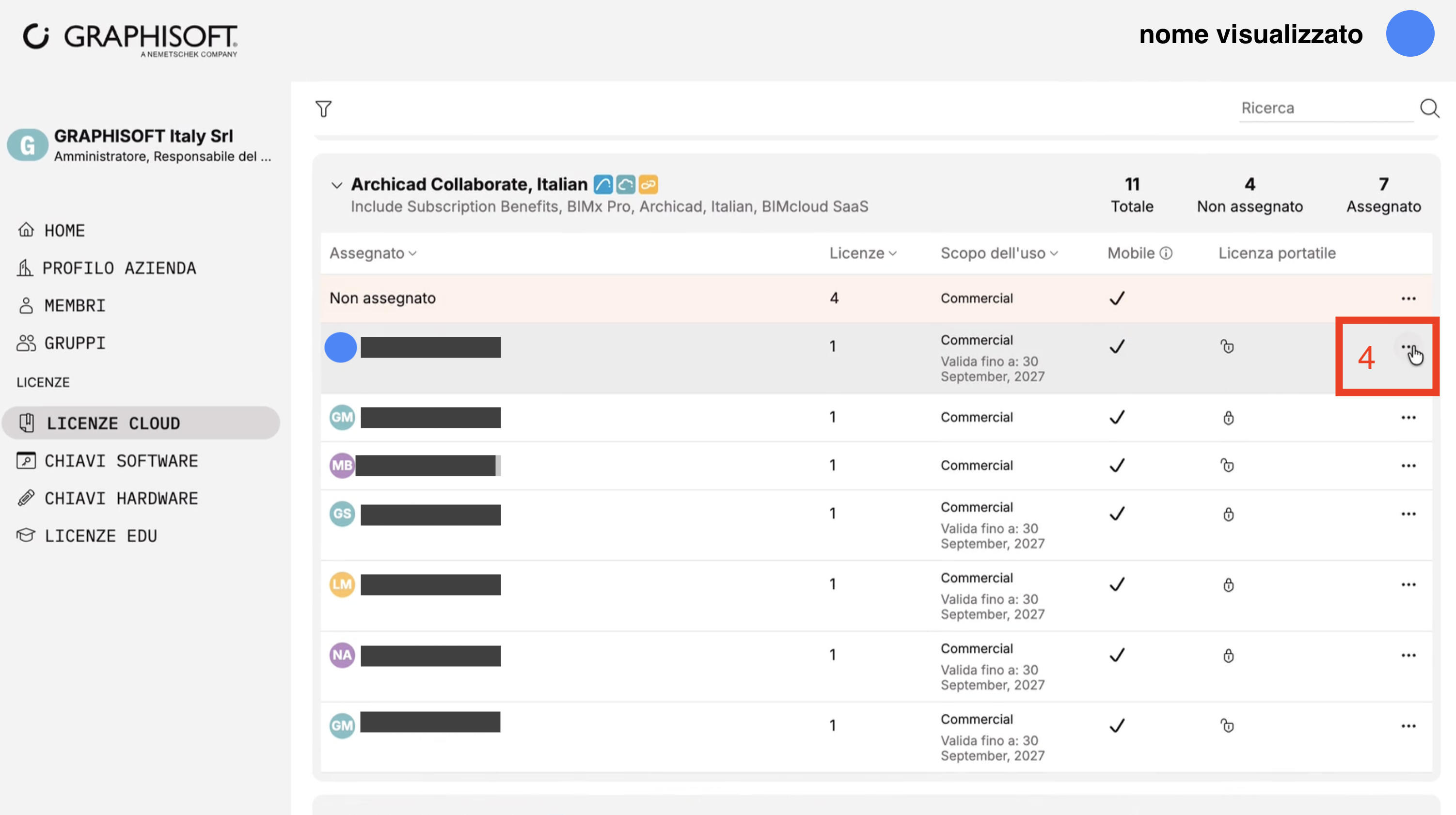The width and height of the screenshot is (1456, 815).
Task: Toggle portable license lock in dated GM row
Action: [1228, 726]
